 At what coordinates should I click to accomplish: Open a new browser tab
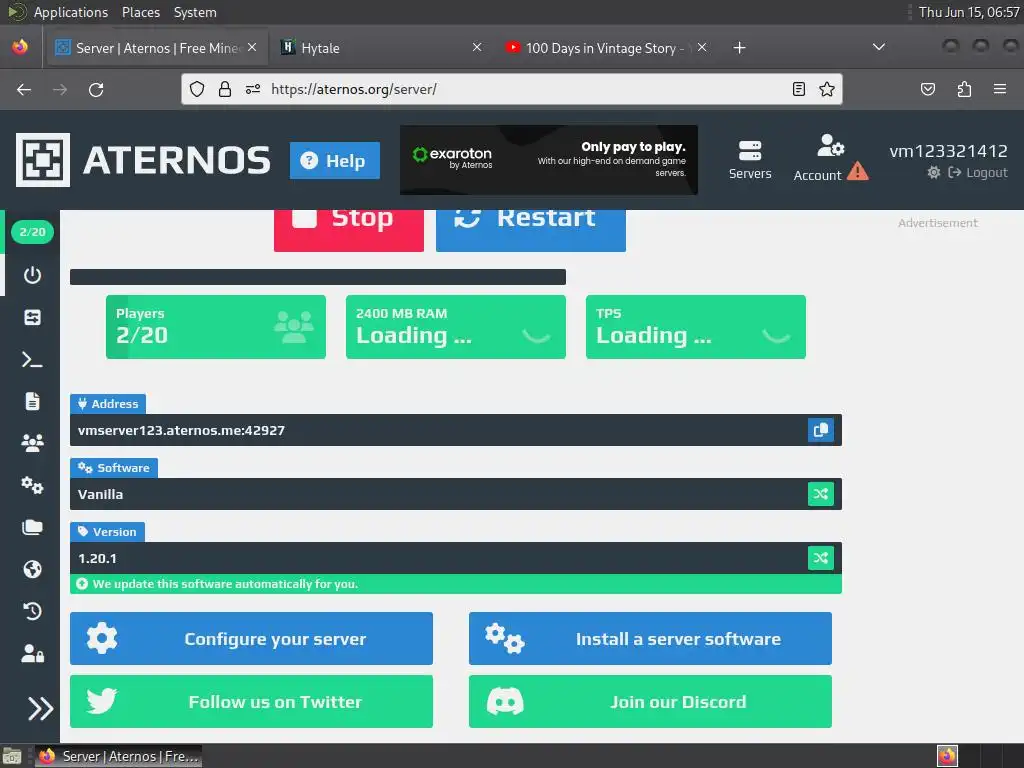click(x=739, y=48)
